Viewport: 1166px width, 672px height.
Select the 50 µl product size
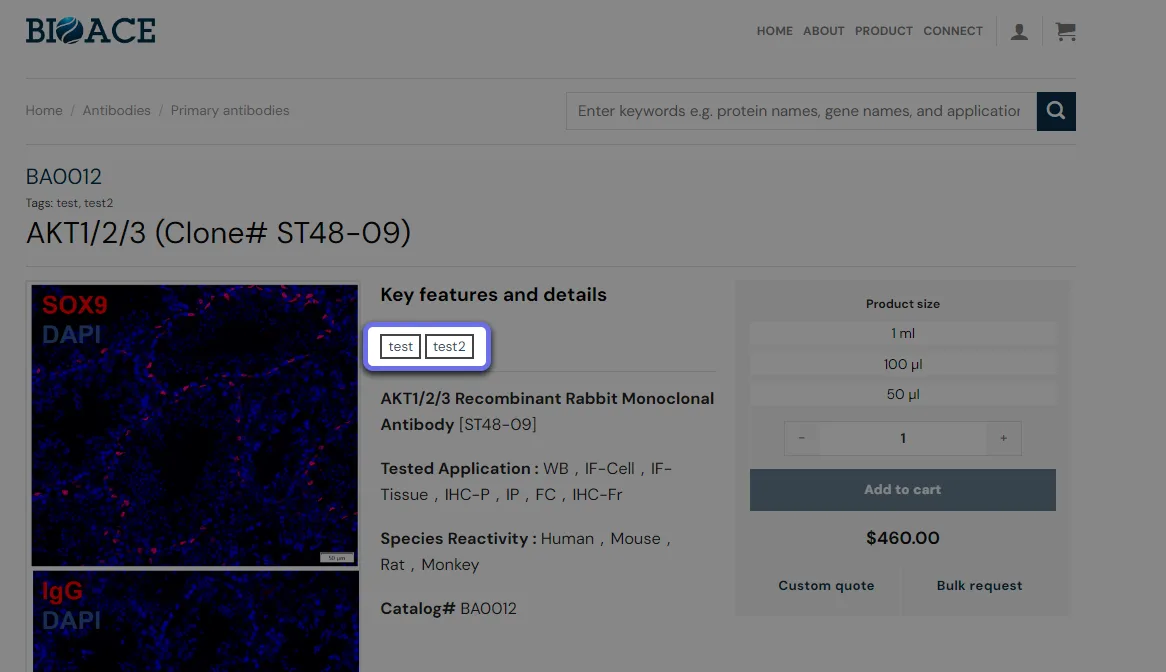coord(903,395)
